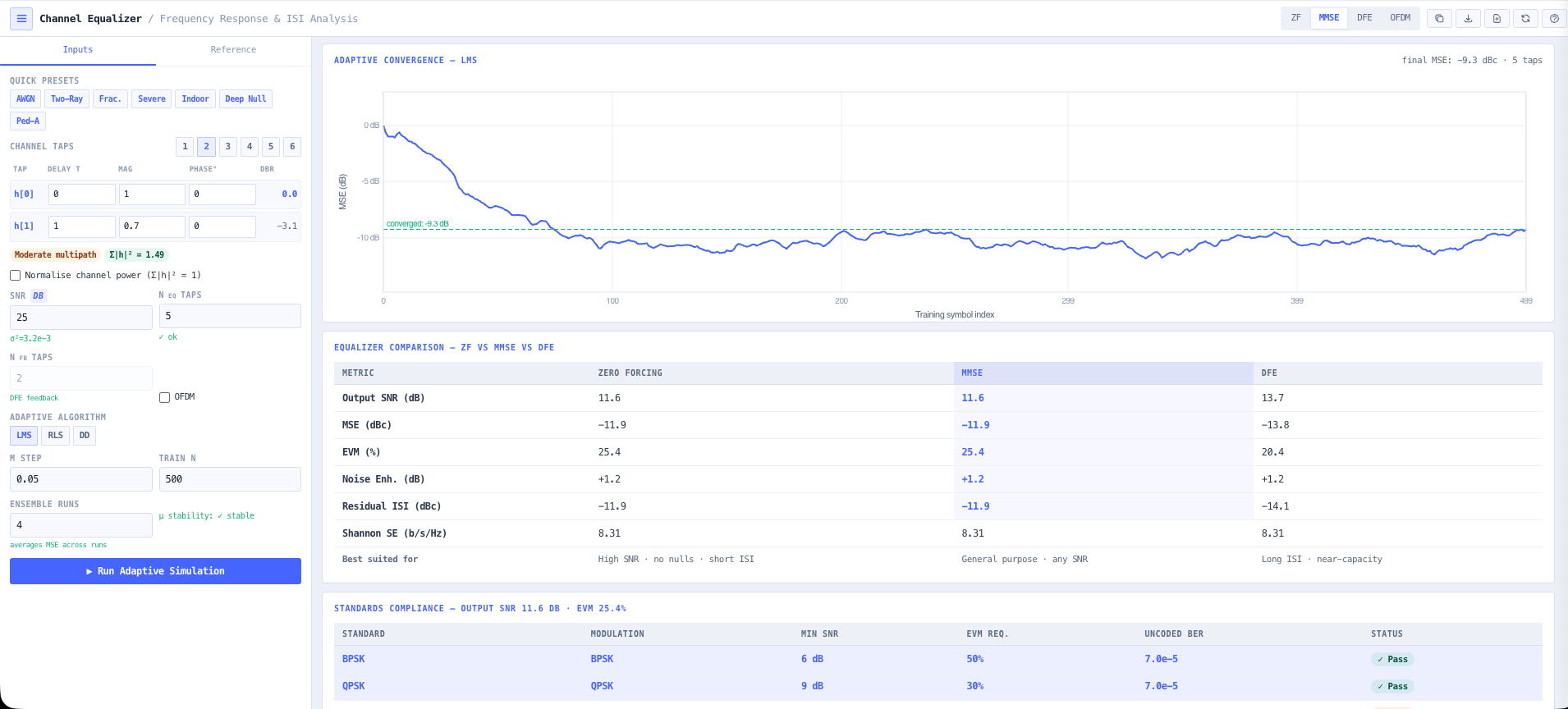Viewport: 1568px width, 709px height.
Task: Apply the Deep Null preset
Action: [x=245, y=98]
